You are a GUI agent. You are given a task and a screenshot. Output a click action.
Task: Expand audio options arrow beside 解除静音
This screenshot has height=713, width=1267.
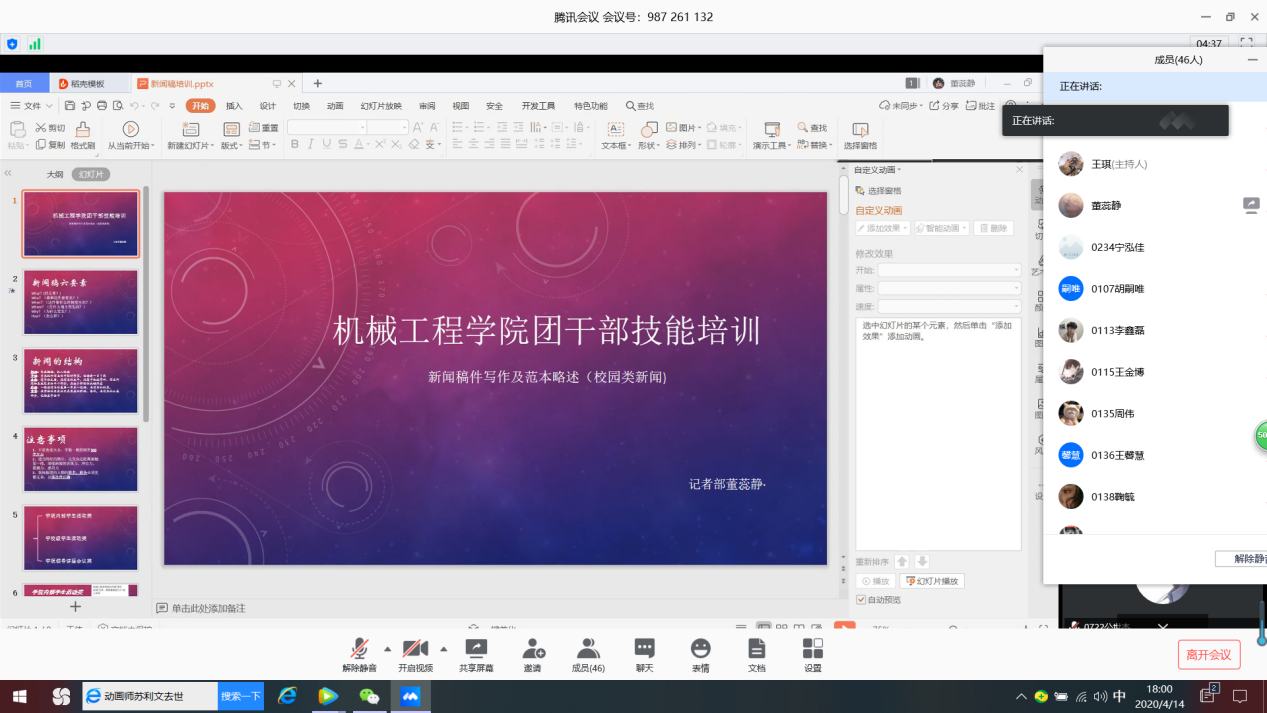pos(387,648)
